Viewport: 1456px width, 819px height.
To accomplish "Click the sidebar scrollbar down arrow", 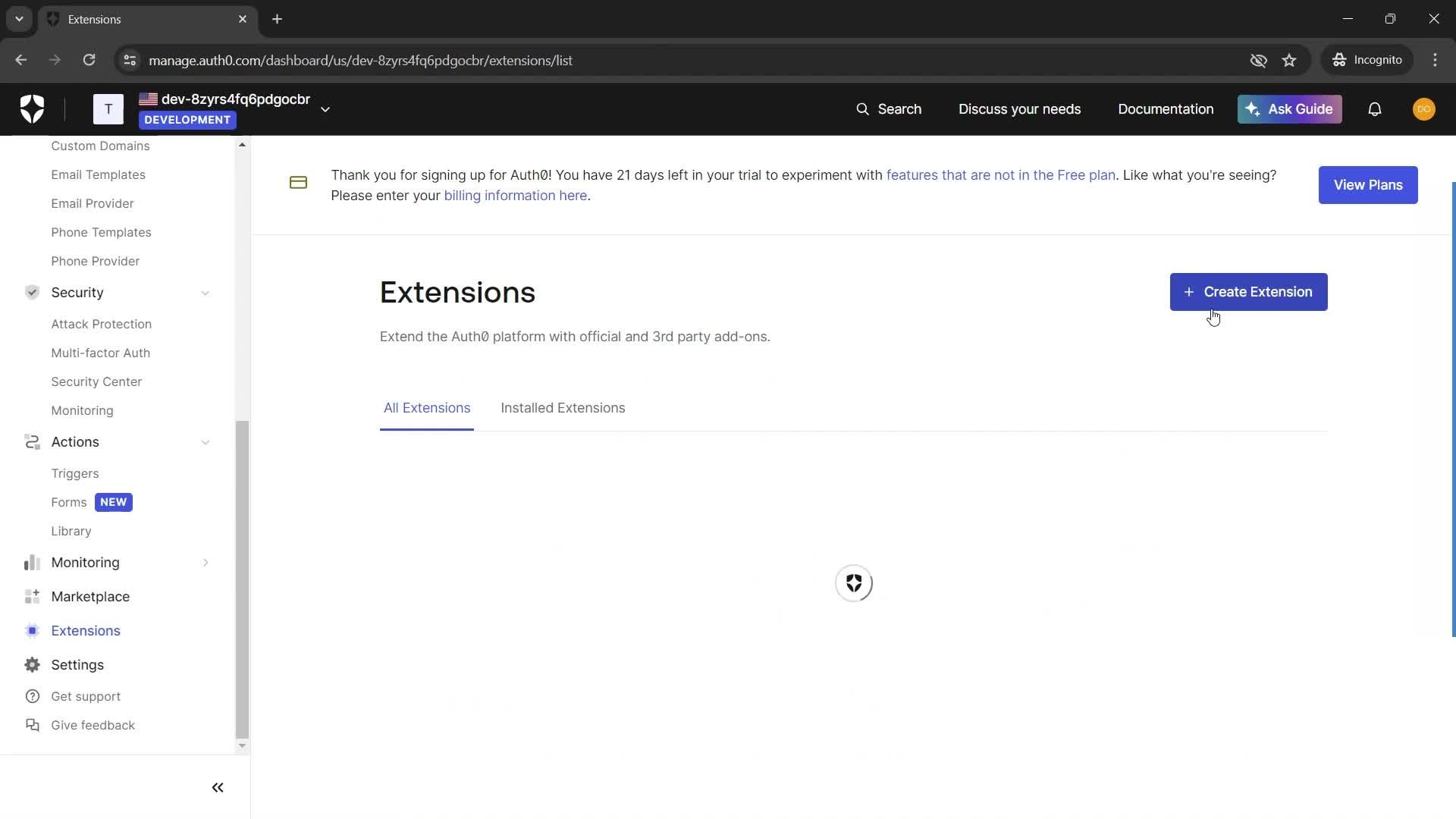I will point(242,746).
